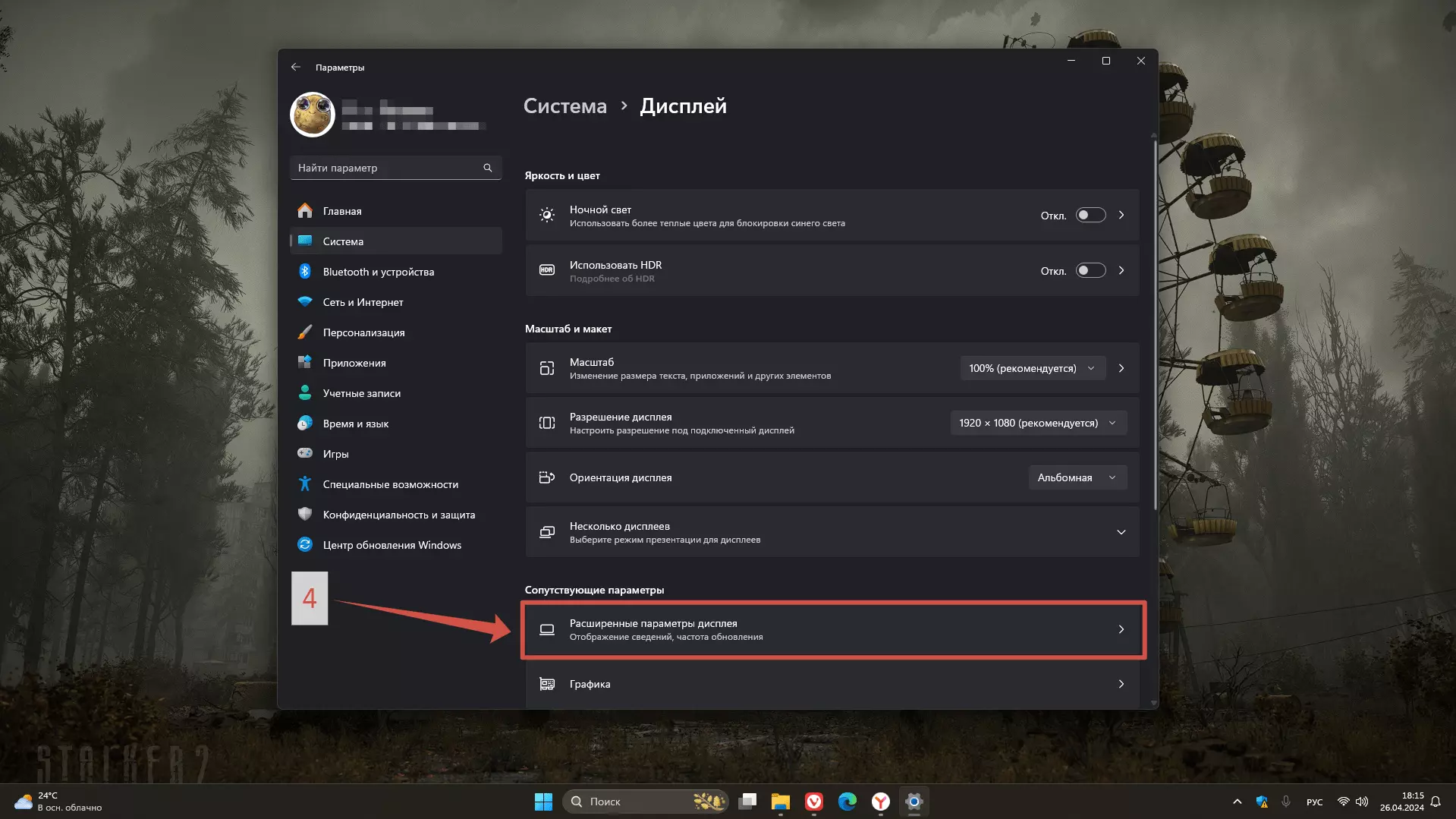Viewport: 1456px width, 819px height.
Task: Launch File Explorer from the taskbar
Action: coord(781,802)
